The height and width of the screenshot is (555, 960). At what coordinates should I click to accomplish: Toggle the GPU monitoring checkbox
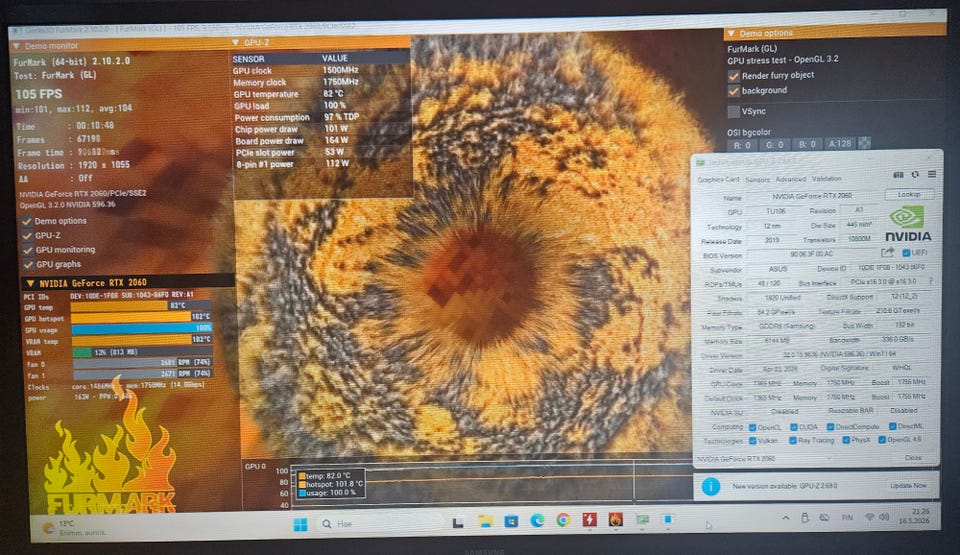[28, 251]
